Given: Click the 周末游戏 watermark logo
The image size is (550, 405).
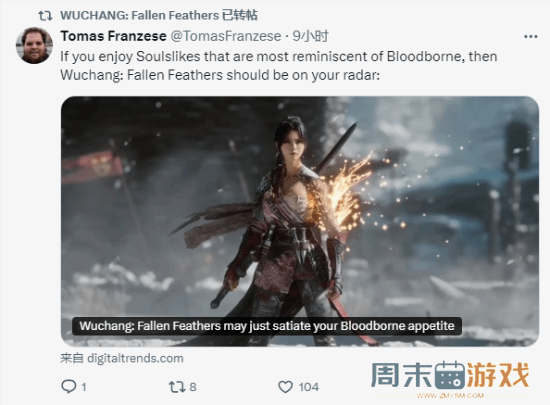Looking at the screenshot, I should point(450,376).
